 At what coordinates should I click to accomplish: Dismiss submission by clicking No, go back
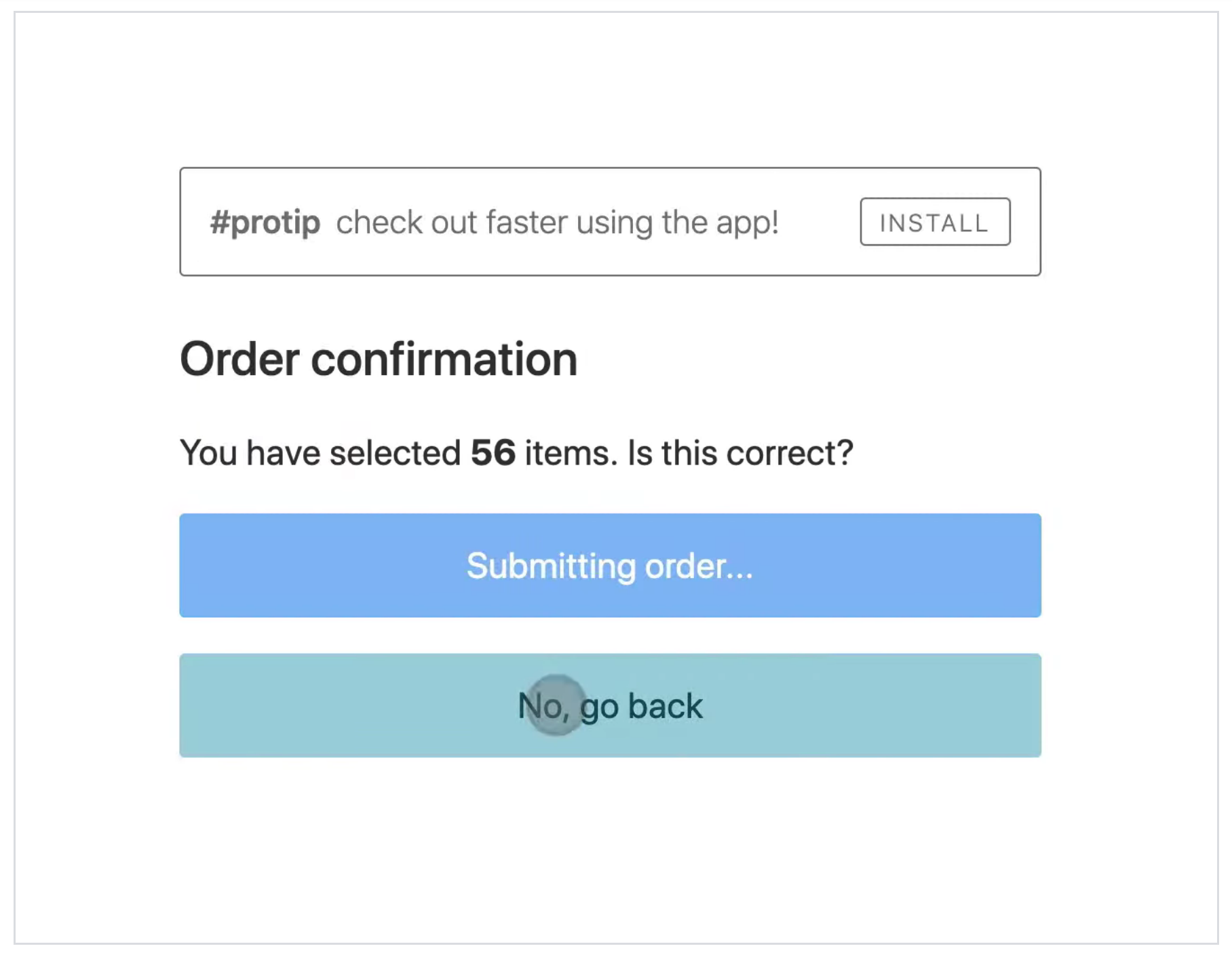(x=609, y=705)
